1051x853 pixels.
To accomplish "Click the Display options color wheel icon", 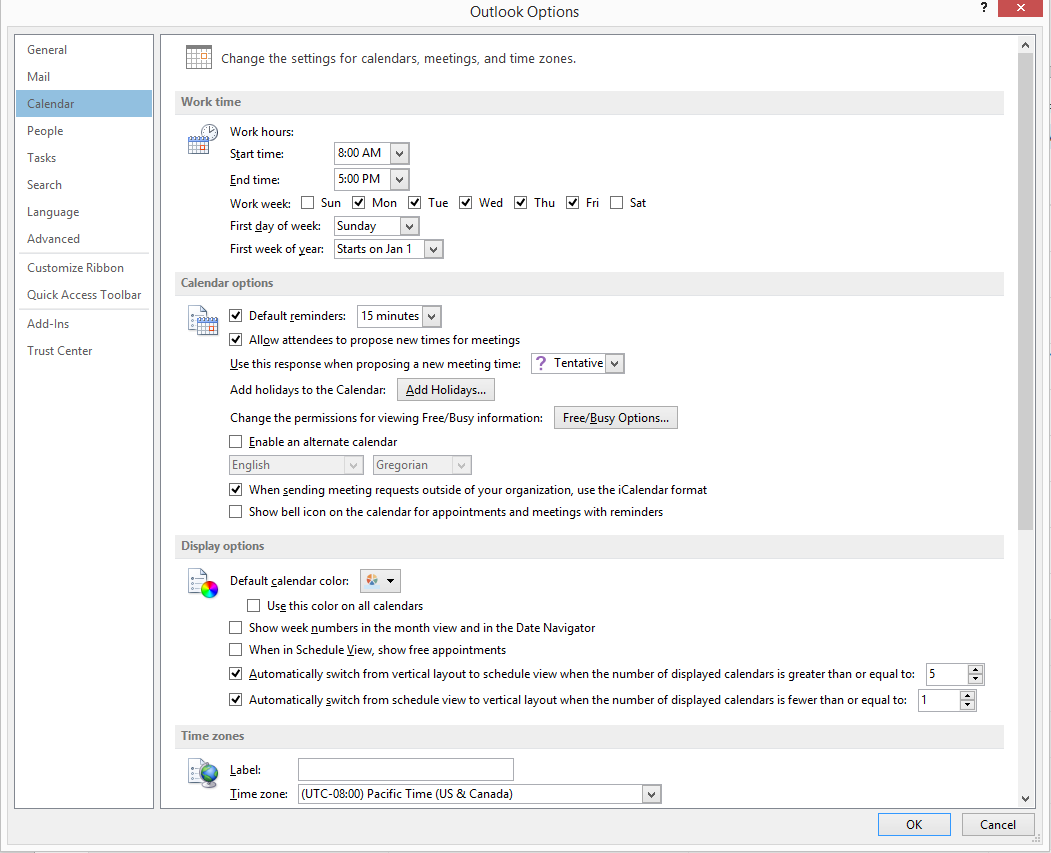I will pyautogui.click(x=202, y=583).
